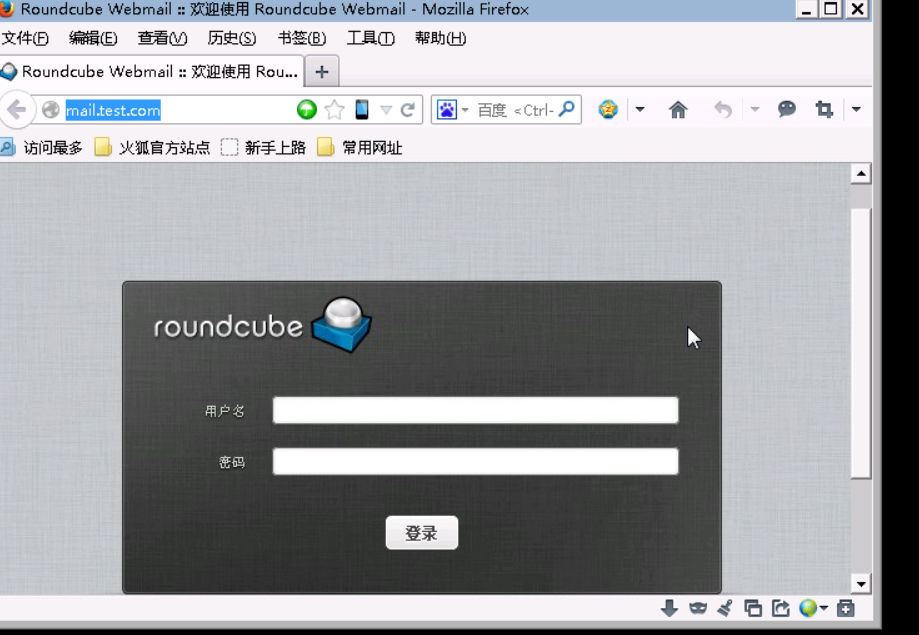Image resolution: width=919 pixels, height=635 pixels.
Task: Click the broom cleanup icon in status bar
Action: click(x=725, y=608)
